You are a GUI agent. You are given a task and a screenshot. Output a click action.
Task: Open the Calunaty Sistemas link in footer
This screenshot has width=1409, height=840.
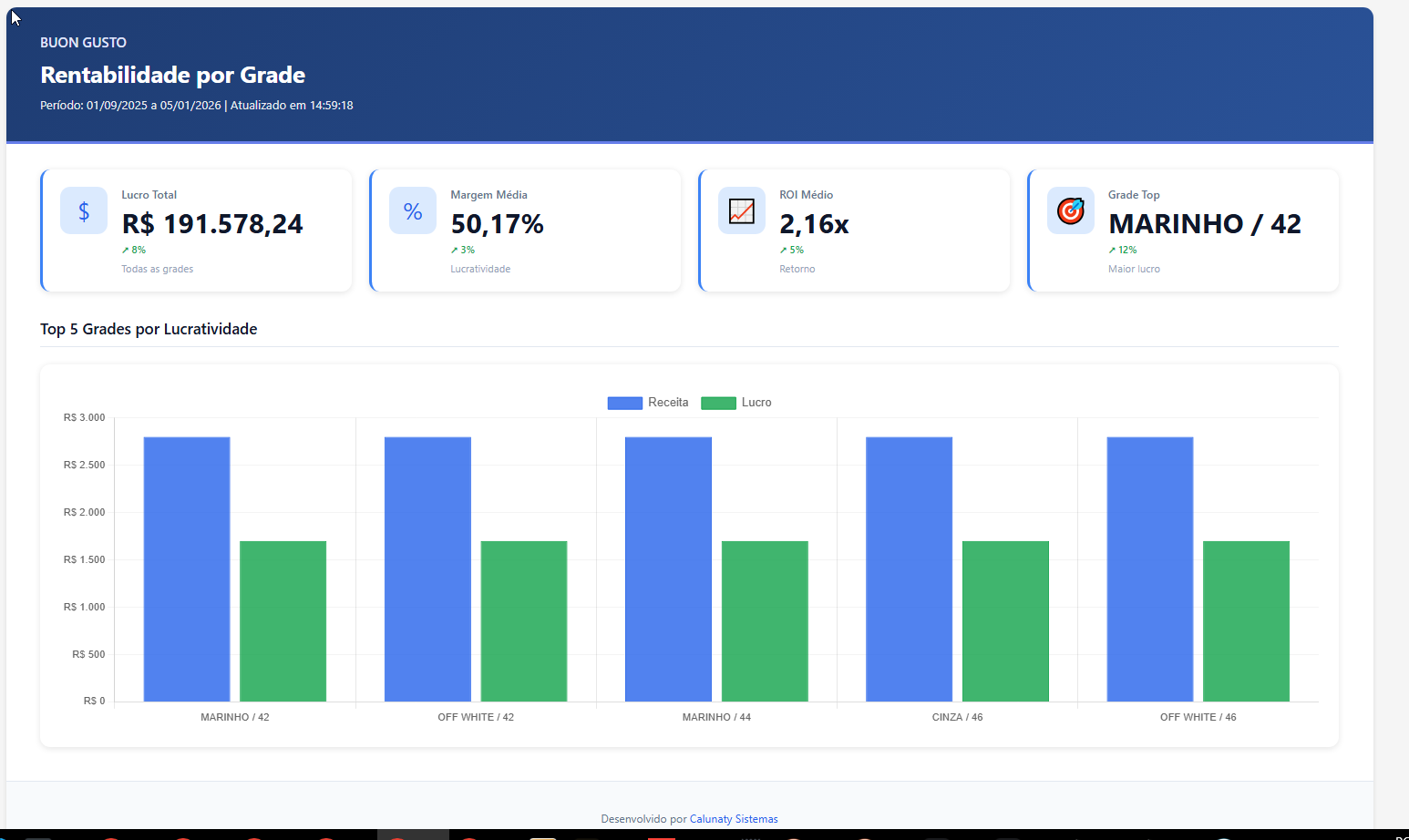[734, 819]
